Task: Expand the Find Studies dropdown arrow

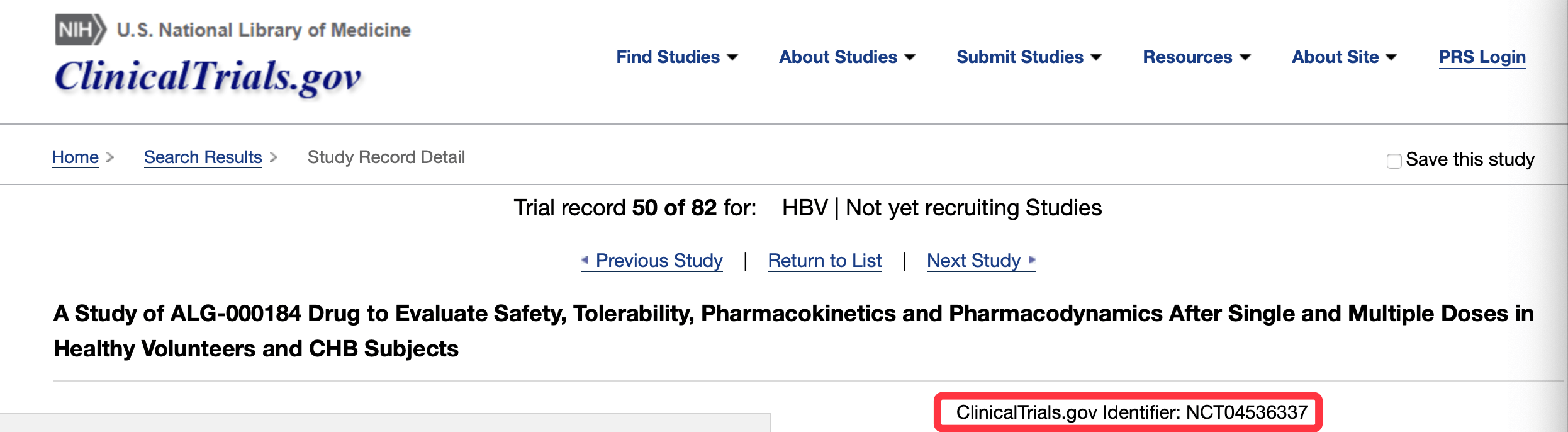Action: click(732, 57)
